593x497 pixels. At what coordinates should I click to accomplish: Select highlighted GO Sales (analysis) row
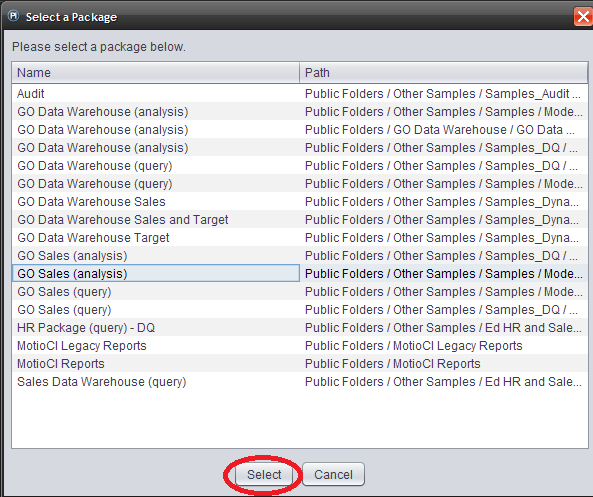[300, 273]
